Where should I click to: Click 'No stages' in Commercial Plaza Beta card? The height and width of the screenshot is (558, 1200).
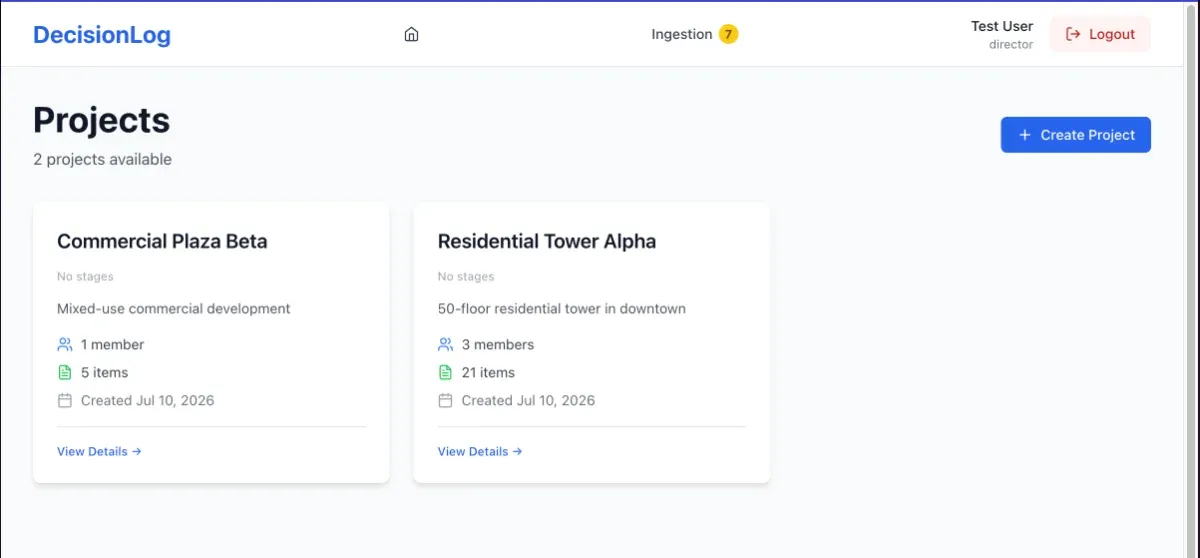click(x=85, y=276)
